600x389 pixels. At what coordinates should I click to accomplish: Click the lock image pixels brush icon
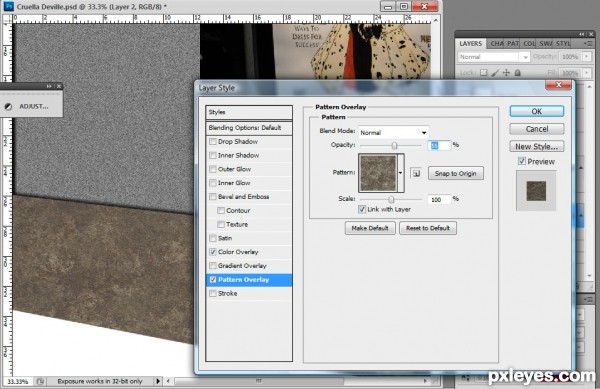pyautogui.click(x=495, y=73)
